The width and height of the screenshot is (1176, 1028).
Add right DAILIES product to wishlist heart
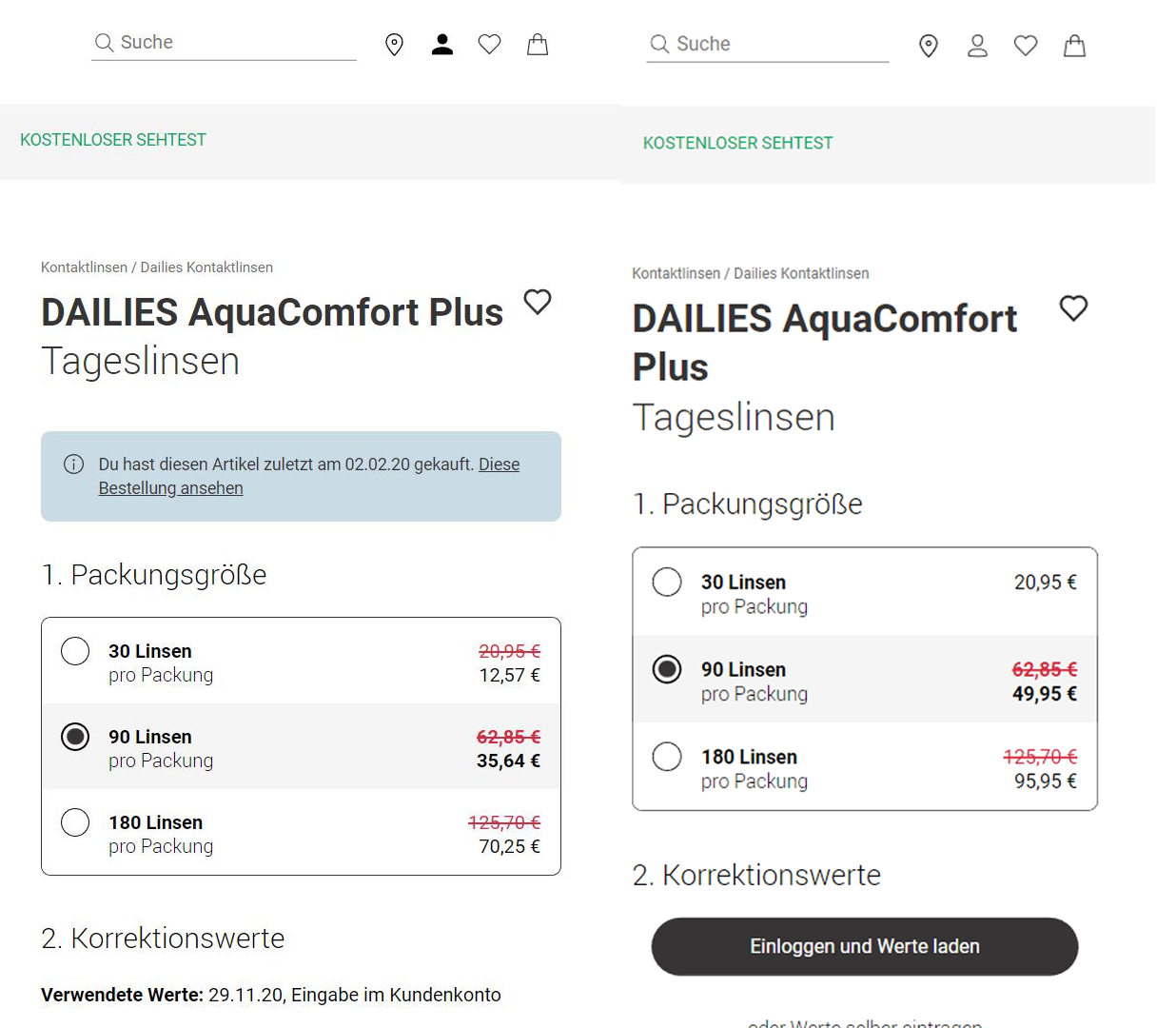coord(1073,308)
